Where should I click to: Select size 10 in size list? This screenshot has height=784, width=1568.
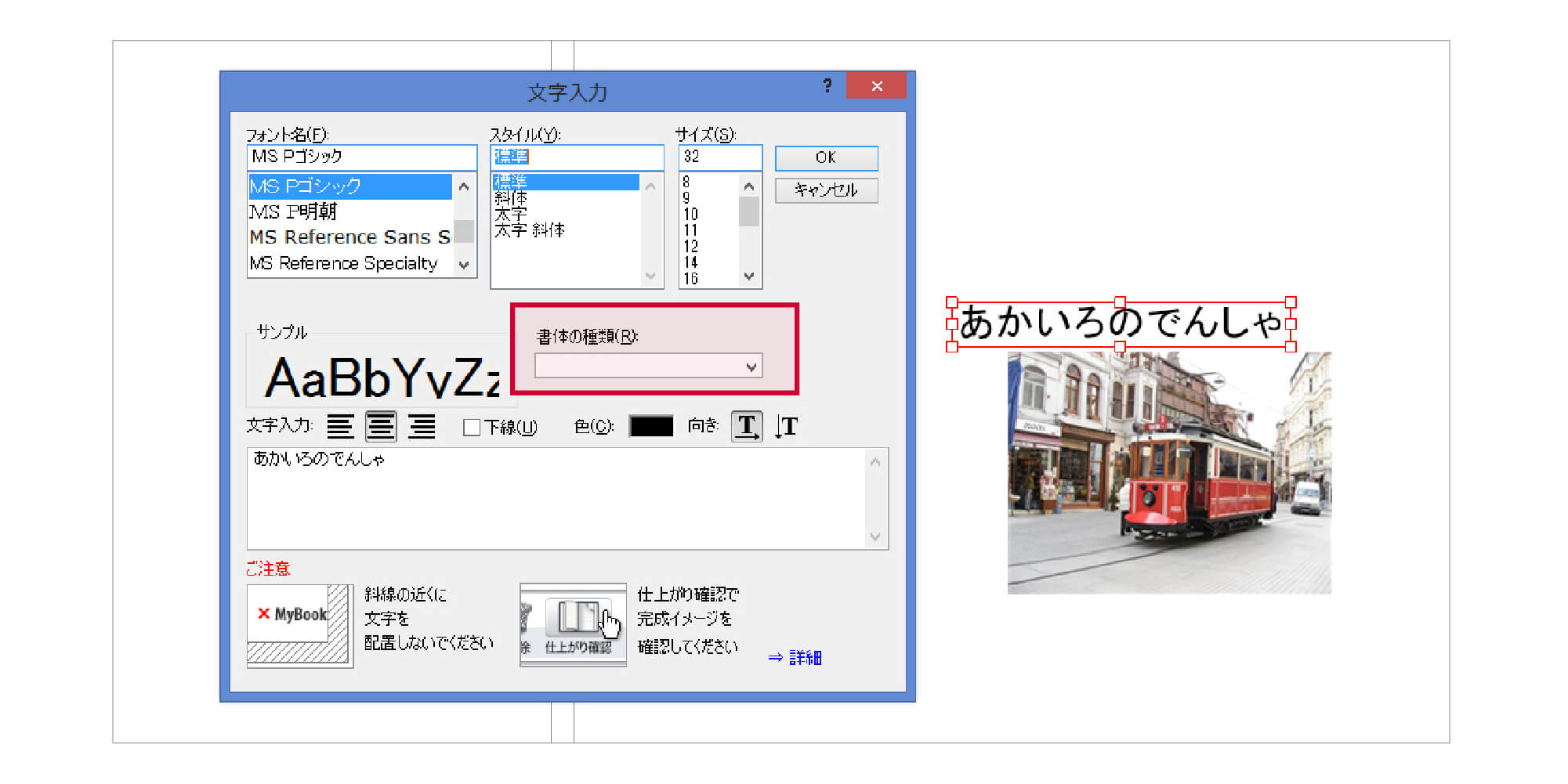(709, 214)
